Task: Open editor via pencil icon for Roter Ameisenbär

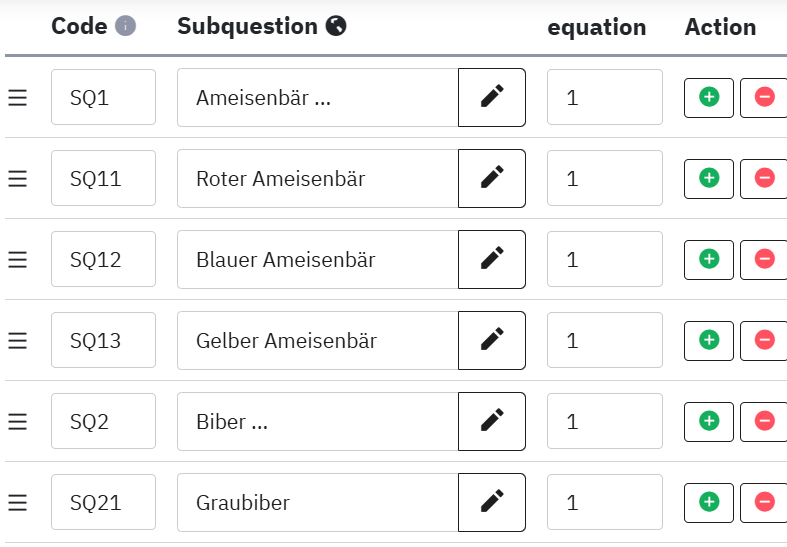Action: coord(491,178)
